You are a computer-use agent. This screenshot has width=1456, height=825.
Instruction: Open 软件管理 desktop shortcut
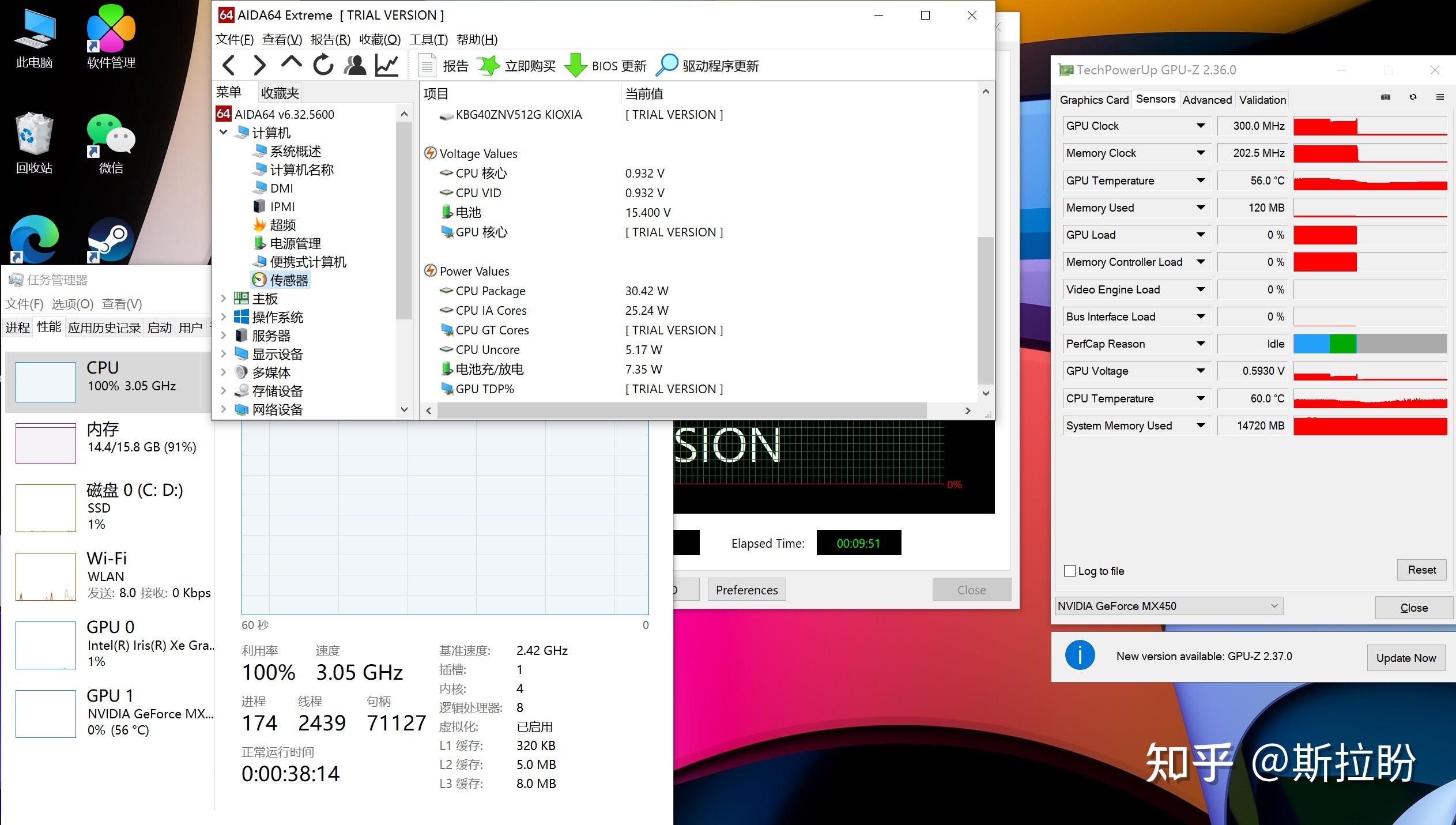(x=111, y=38)
